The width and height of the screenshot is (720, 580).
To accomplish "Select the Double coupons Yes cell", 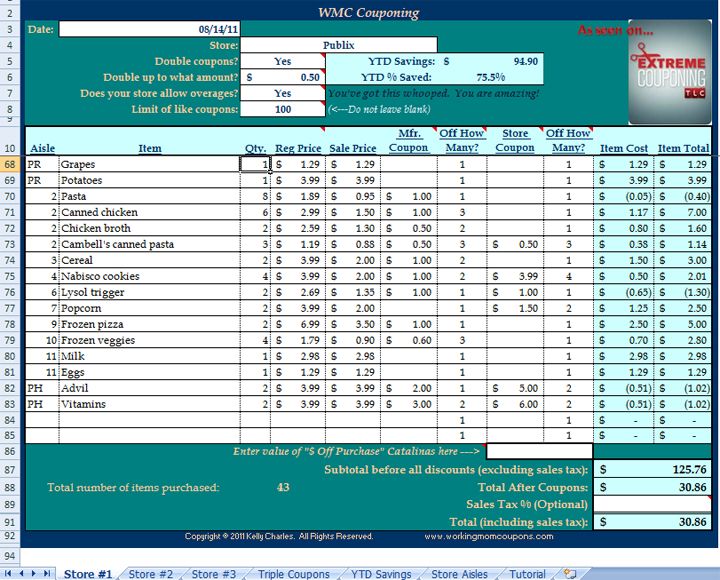I will (x=282, y=61).
